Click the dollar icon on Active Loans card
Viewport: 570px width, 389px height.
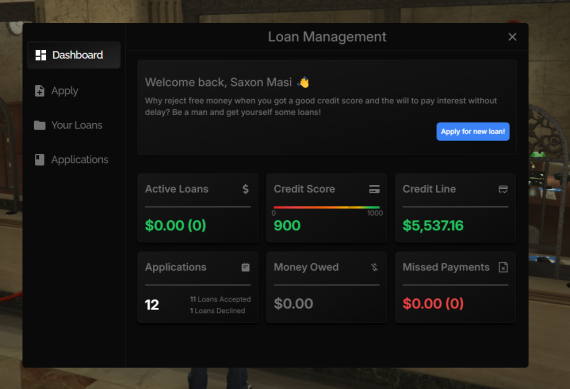click(246, 189)
